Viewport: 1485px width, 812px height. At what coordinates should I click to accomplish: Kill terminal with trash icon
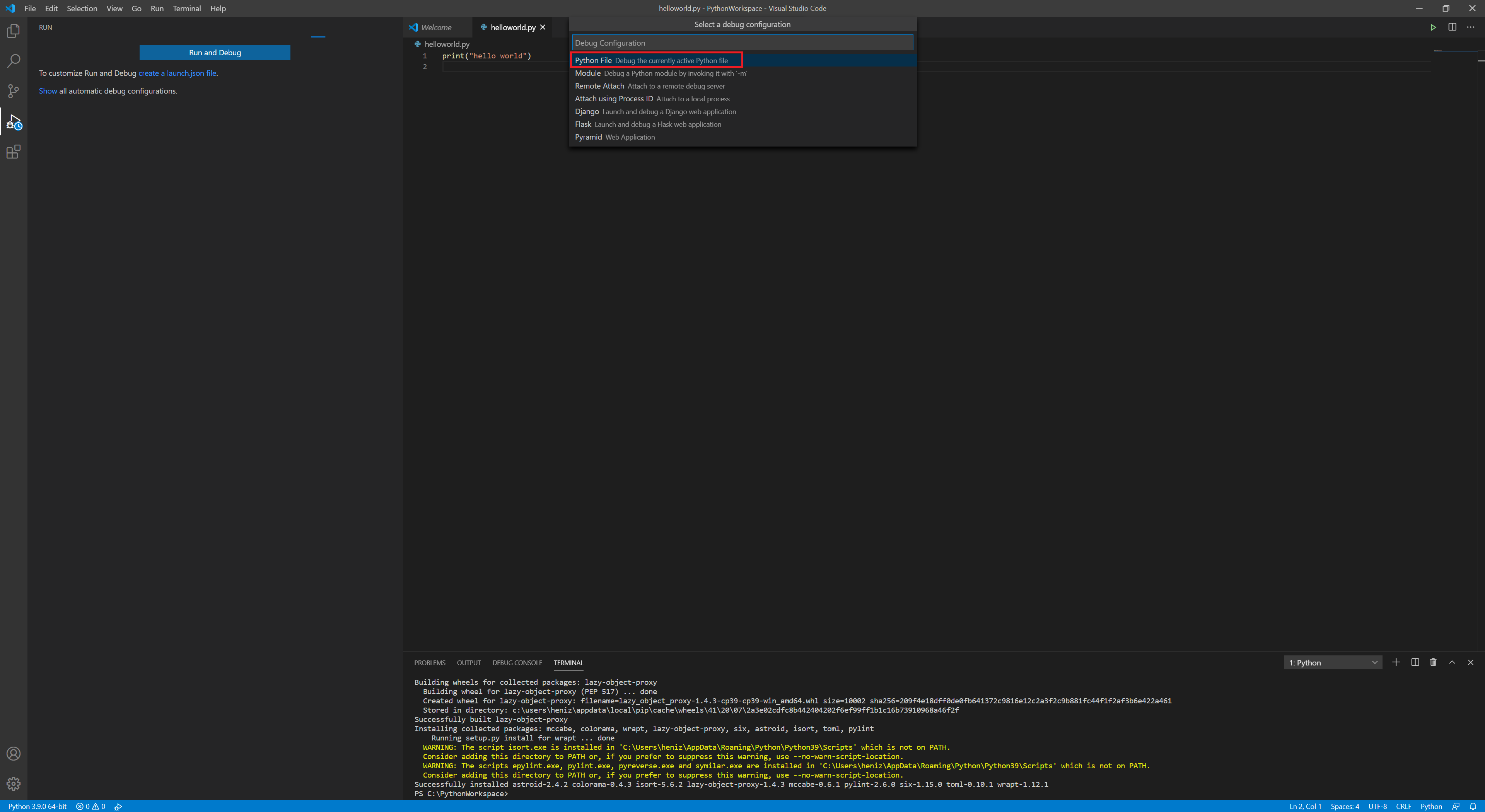[x=1433, y=662]
